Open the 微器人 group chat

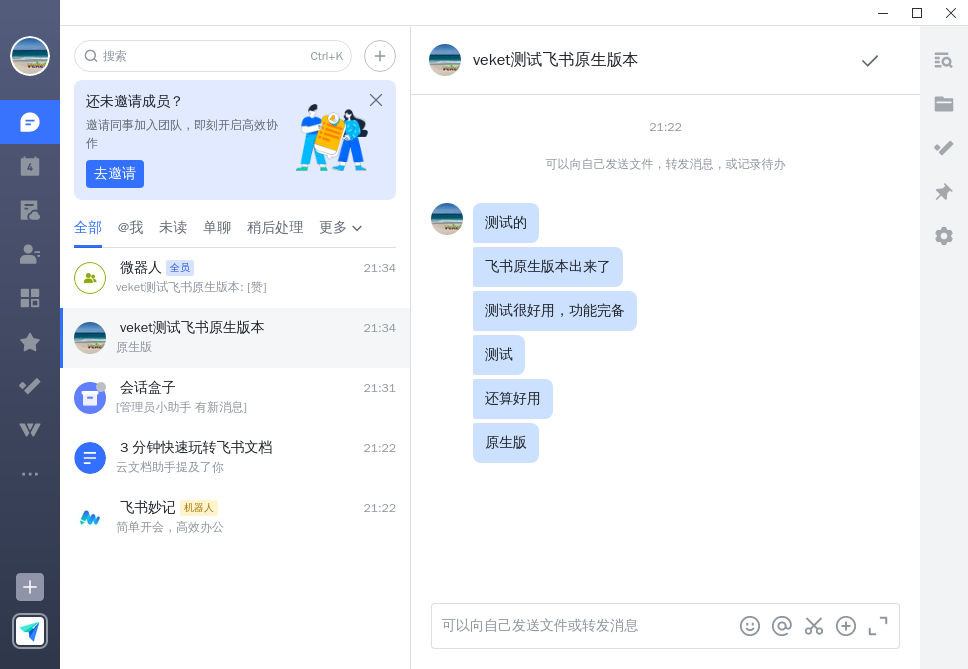tap(235, 277)
